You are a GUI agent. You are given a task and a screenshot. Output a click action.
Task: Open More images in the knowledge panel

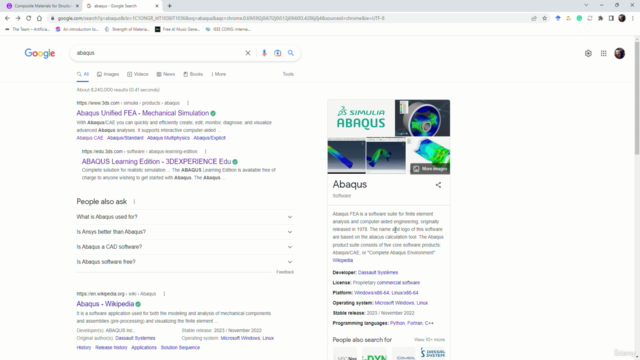[x=430, y=169]
